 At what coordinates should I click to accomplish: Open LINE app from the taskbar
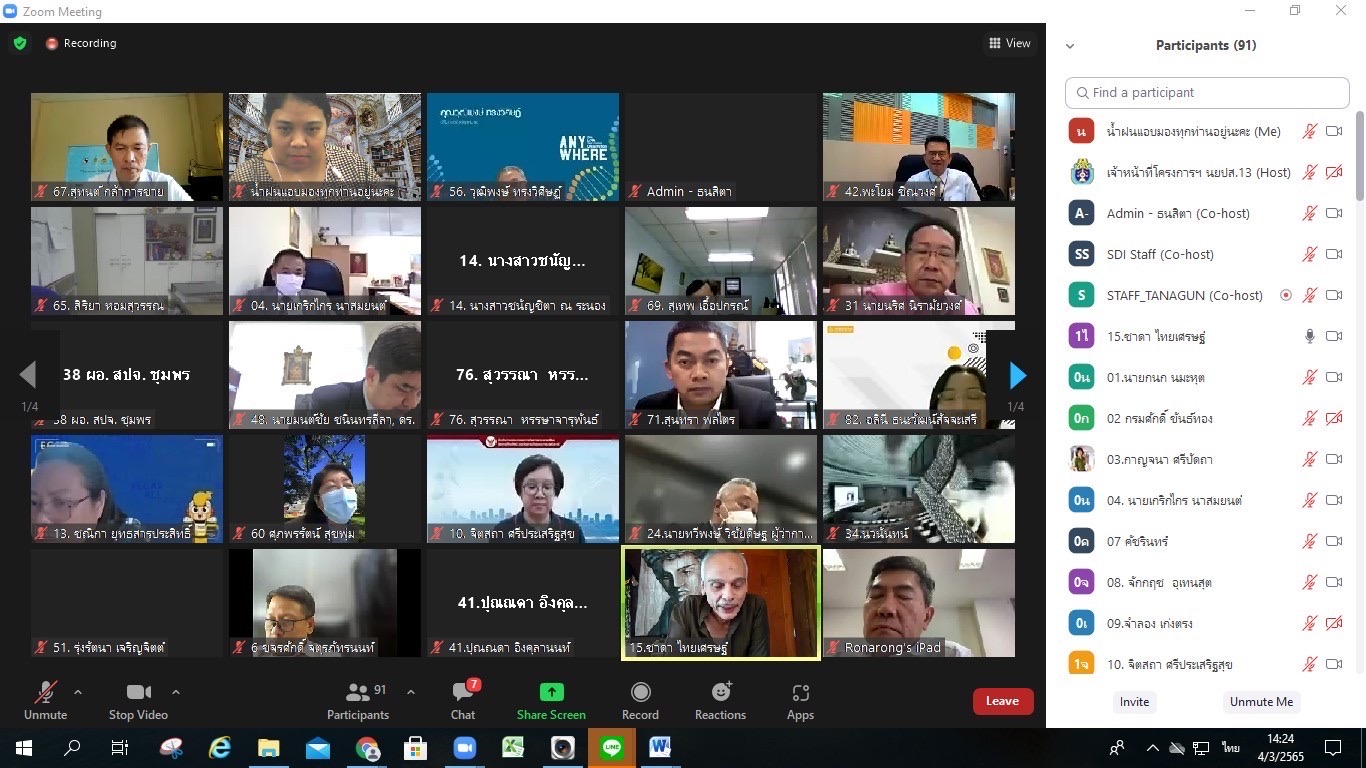pos(610,747)
